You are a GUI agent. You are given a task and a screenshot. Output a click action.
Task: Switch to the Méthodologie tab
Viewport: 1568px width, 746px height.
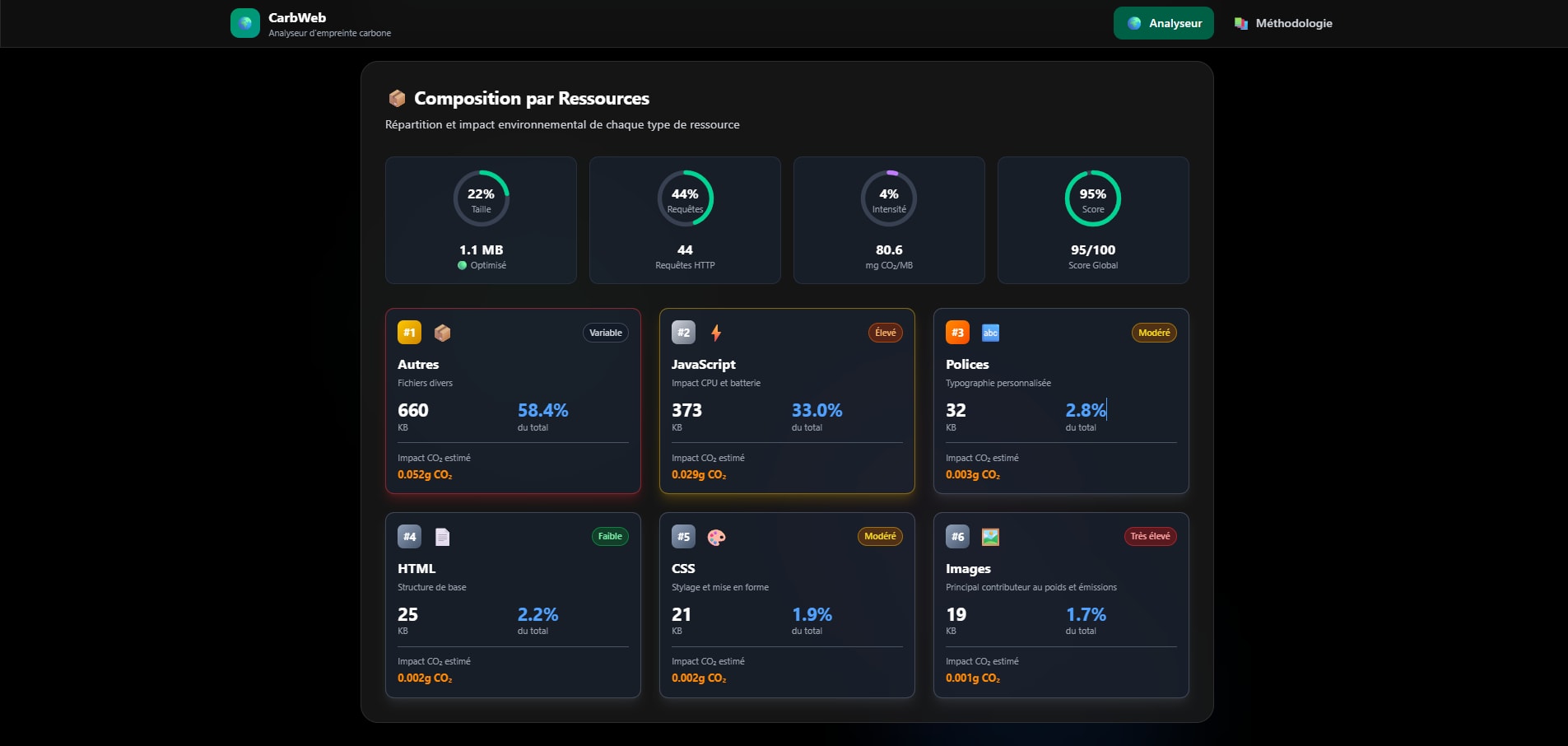[x=1283, y=23]
